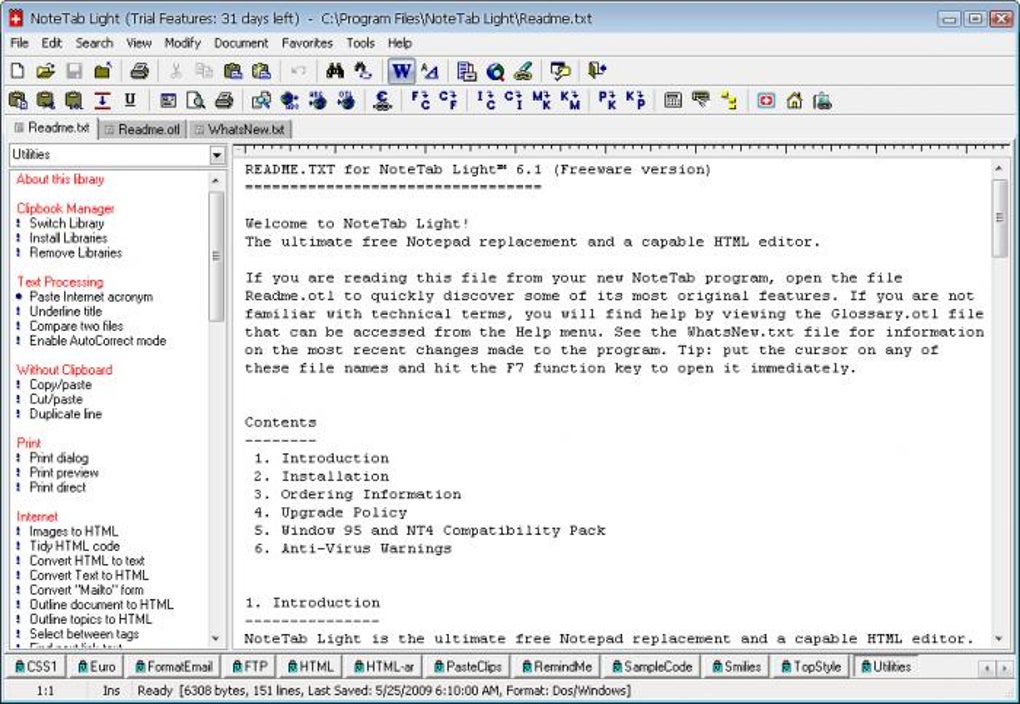Click the Euro currency conversion icon

(x=383, y=100)
